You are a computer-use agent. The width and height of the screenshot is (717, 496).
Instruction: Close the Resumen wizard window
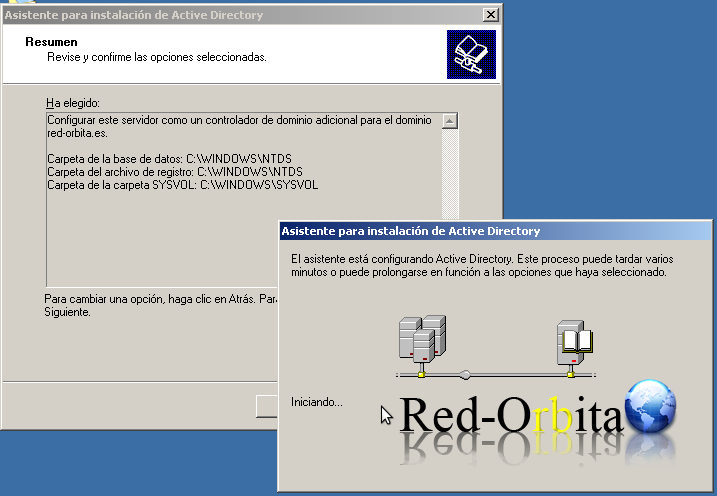490,15
